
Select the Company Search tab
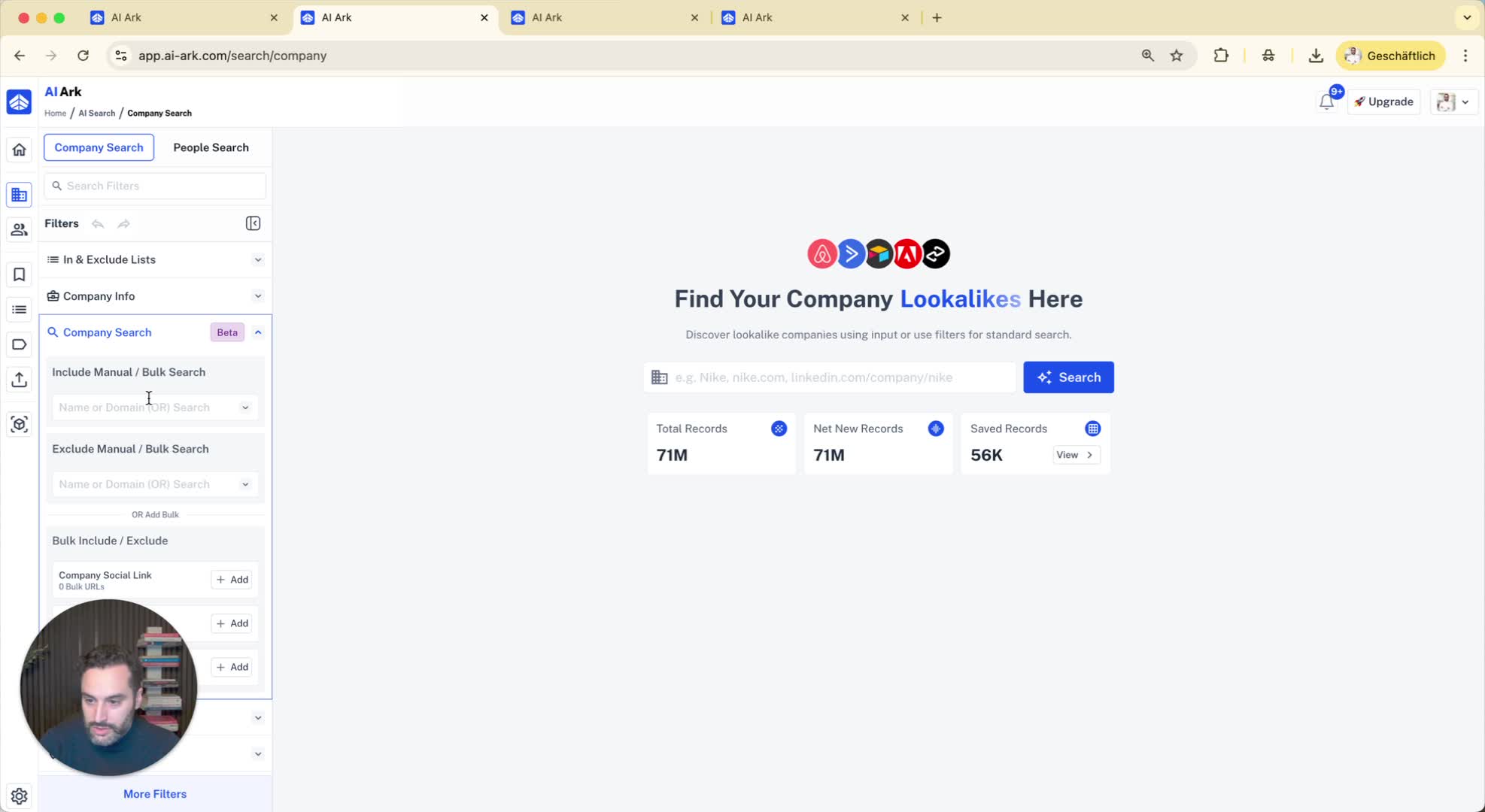coord(99,147)
